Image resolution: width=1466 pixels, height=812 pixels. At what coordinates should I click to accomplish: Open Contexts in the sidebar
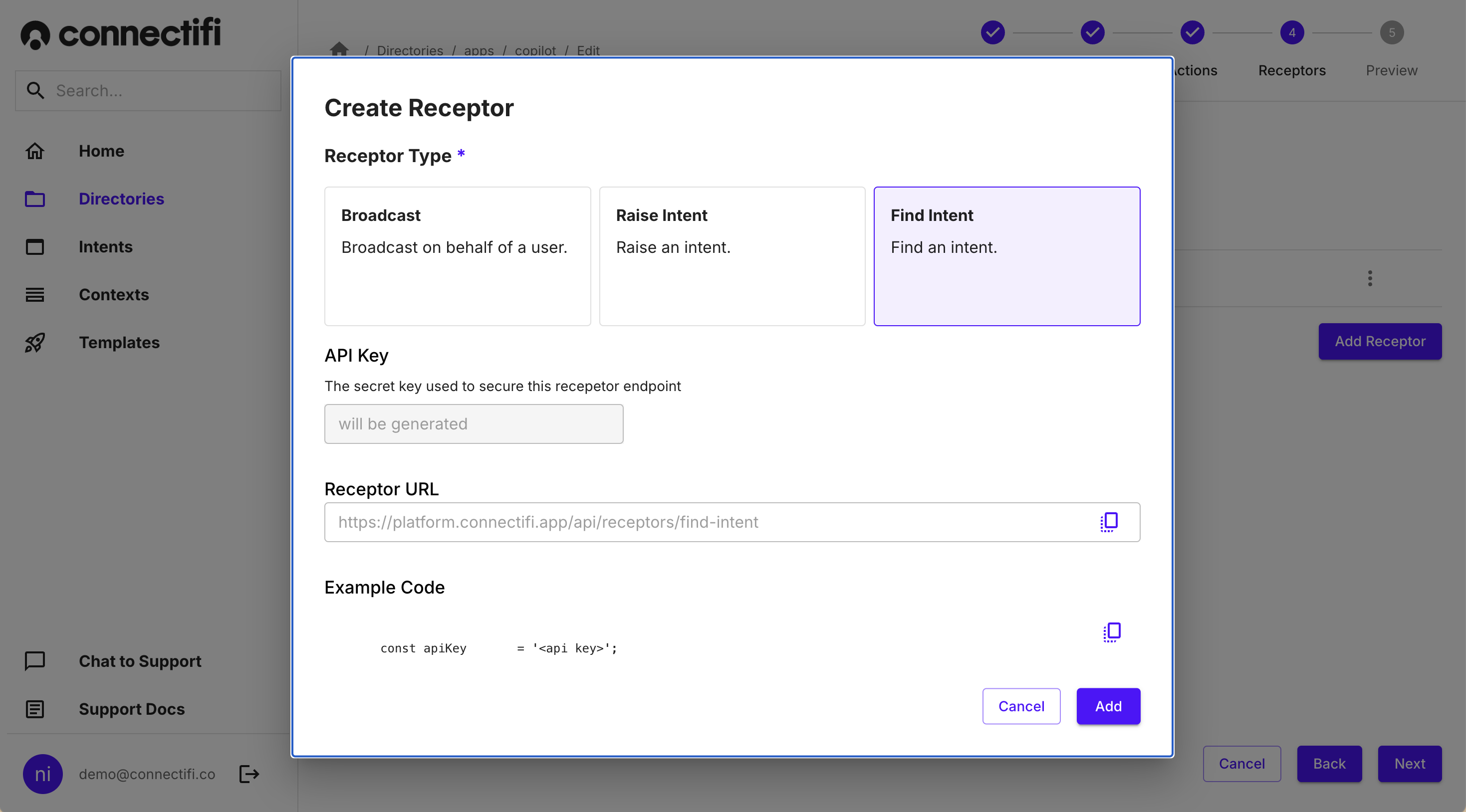tap(114, 294)
